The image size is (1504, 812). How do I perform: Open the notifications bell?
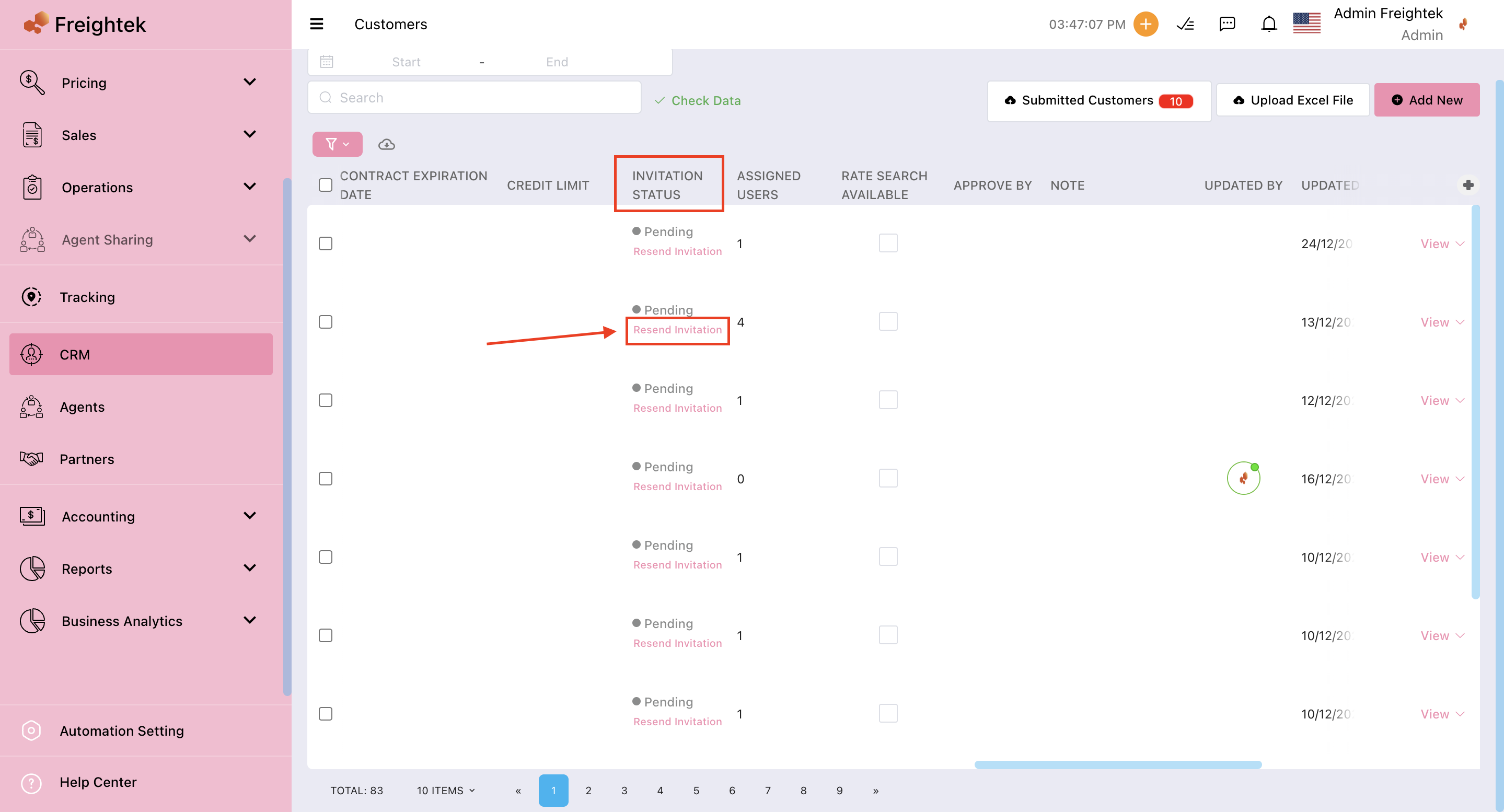click(x=1269, y=24)
